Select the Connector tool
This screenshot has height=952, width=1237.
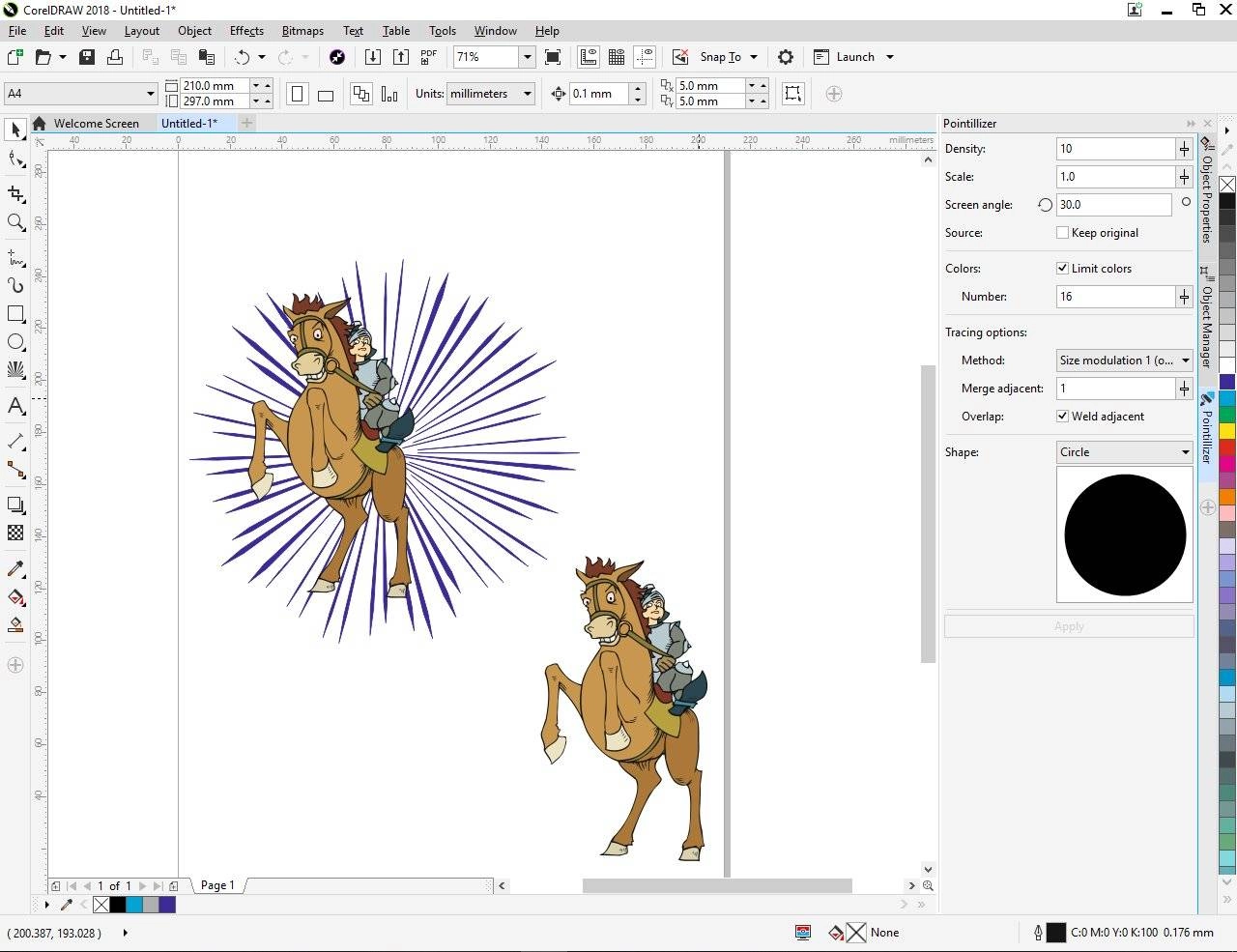[x=15, y=470]
